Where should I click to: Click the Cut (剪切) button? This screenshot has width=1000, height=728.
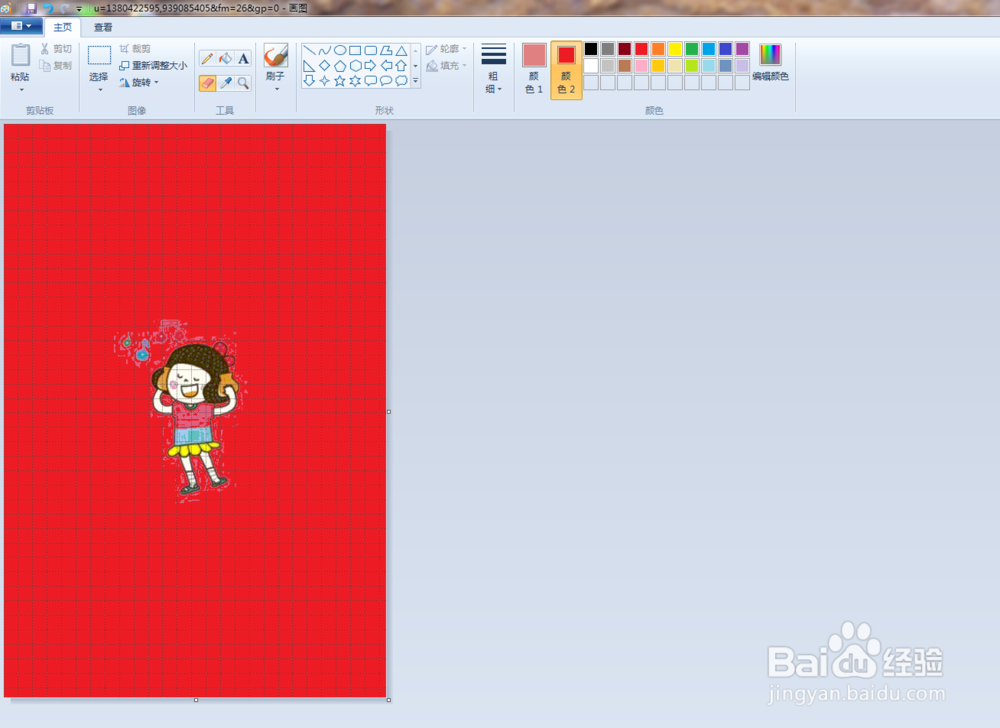point(56,49)
